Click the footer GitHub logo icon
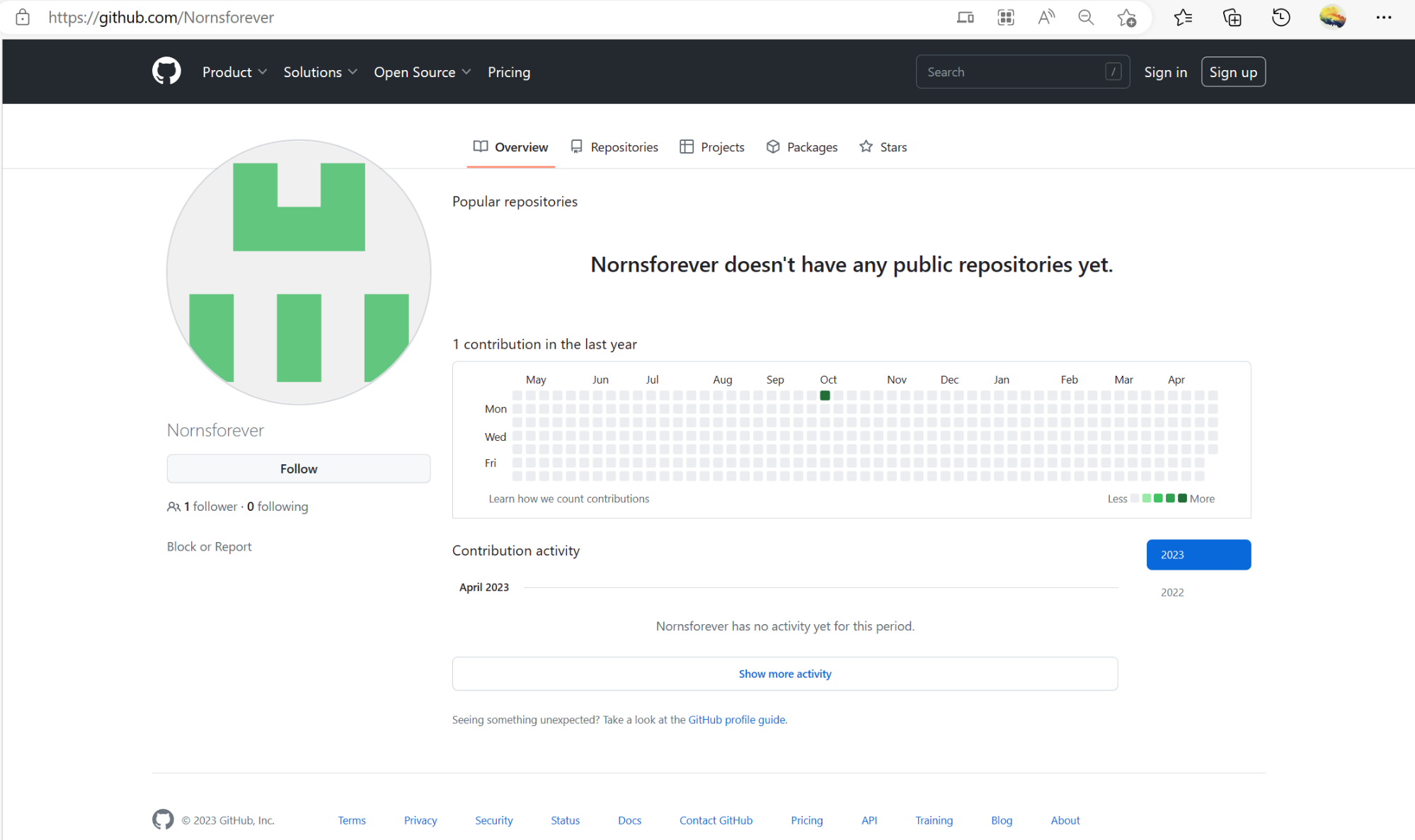The image size is (1415, 840). point(163,819)
